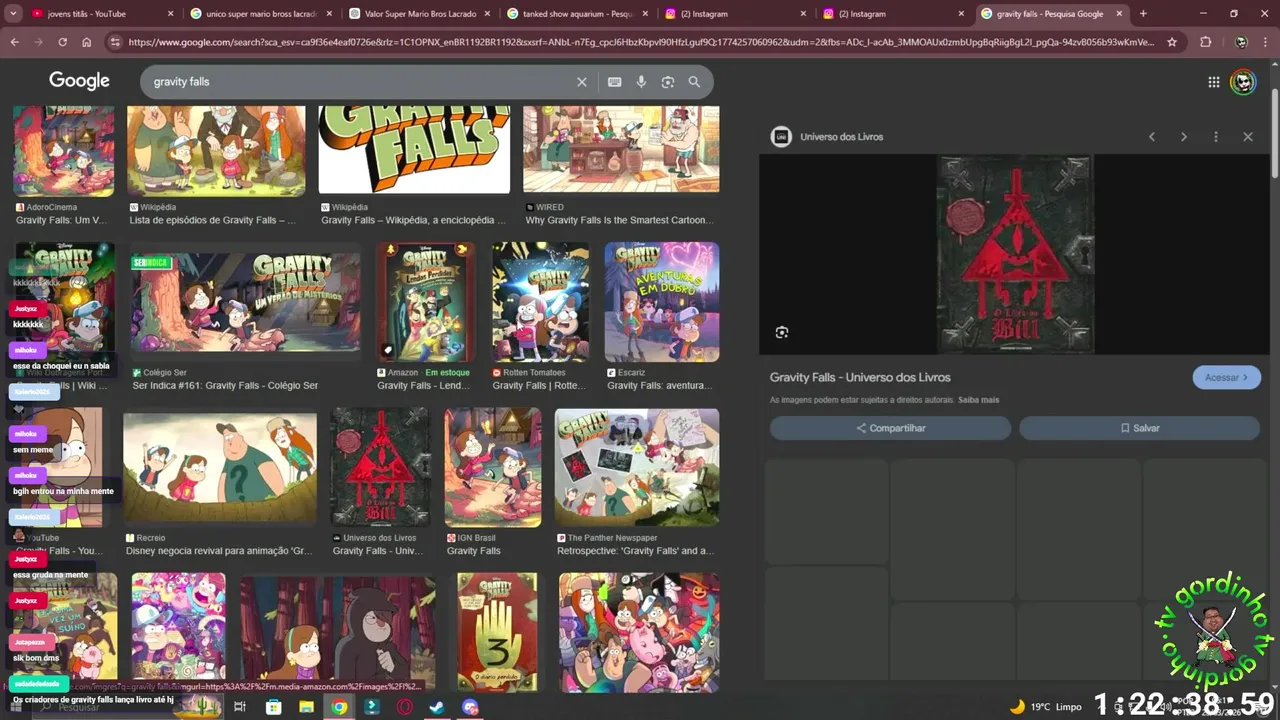Click the Salvar button

coord(1139,428)
